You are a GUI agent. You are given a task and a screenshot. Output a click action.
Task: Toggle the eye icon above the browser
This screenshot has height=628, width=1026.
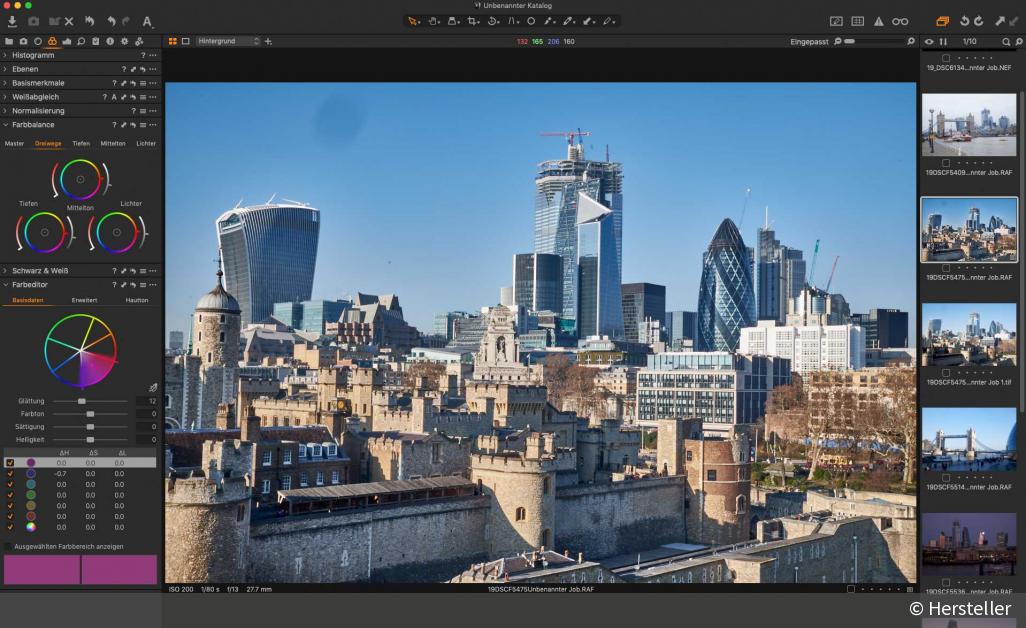929,42
